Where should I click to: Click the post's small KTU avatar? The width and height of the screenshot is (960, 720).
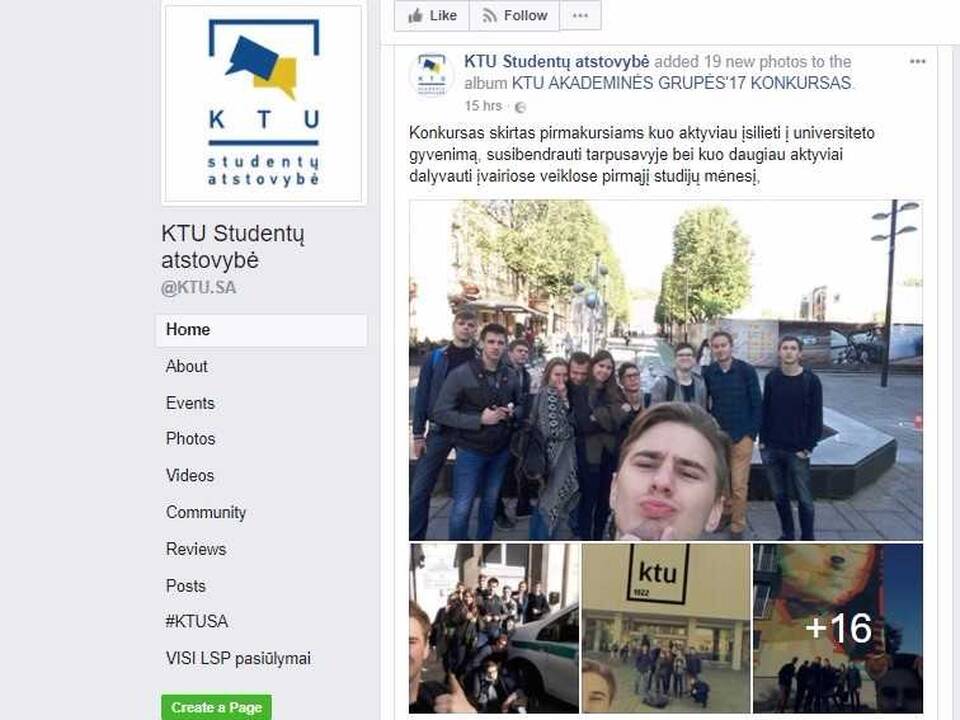pos(432,75)
